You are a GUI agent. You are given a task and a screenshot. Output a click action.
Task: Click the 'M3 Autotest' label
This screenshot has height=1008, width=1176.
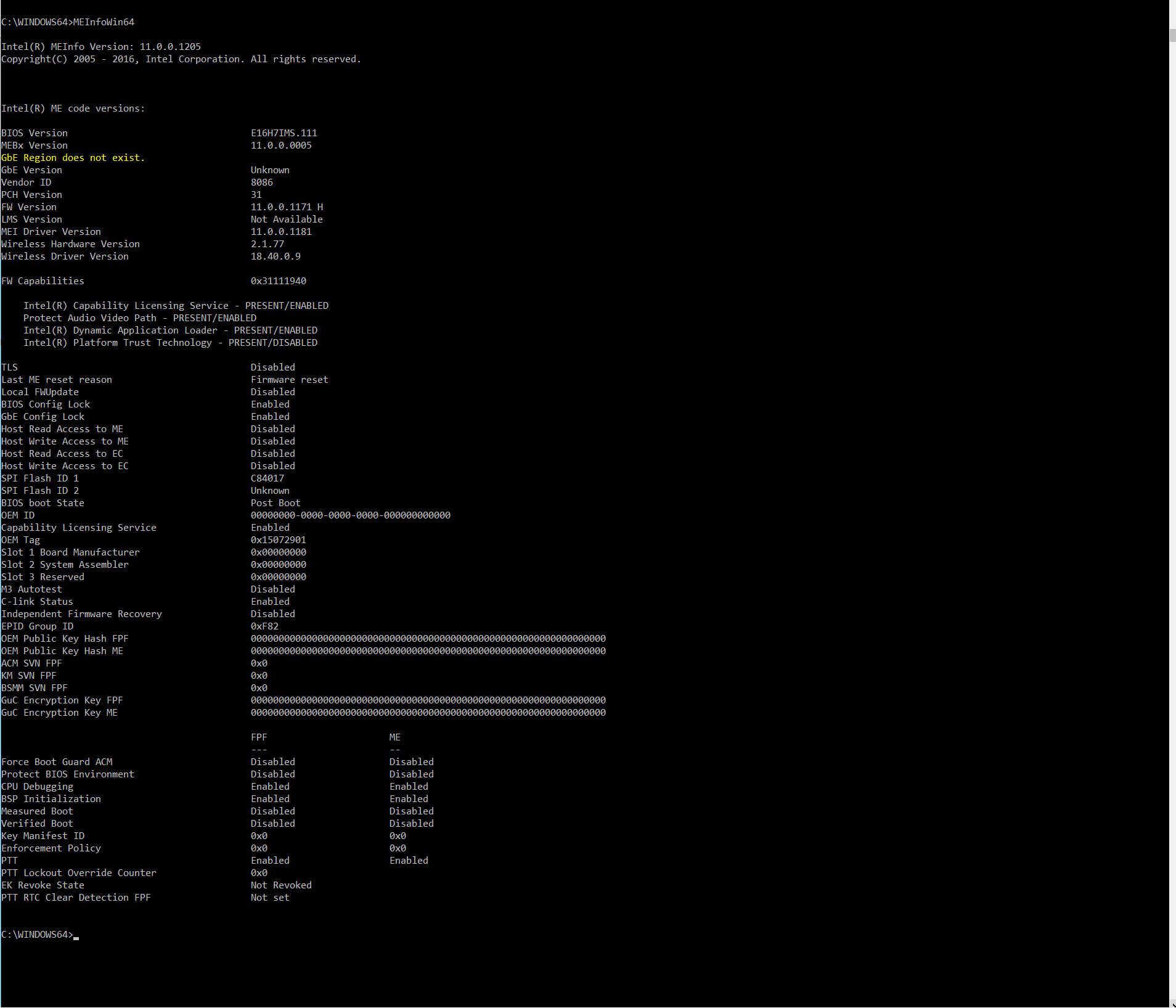[x=31, y=589]
